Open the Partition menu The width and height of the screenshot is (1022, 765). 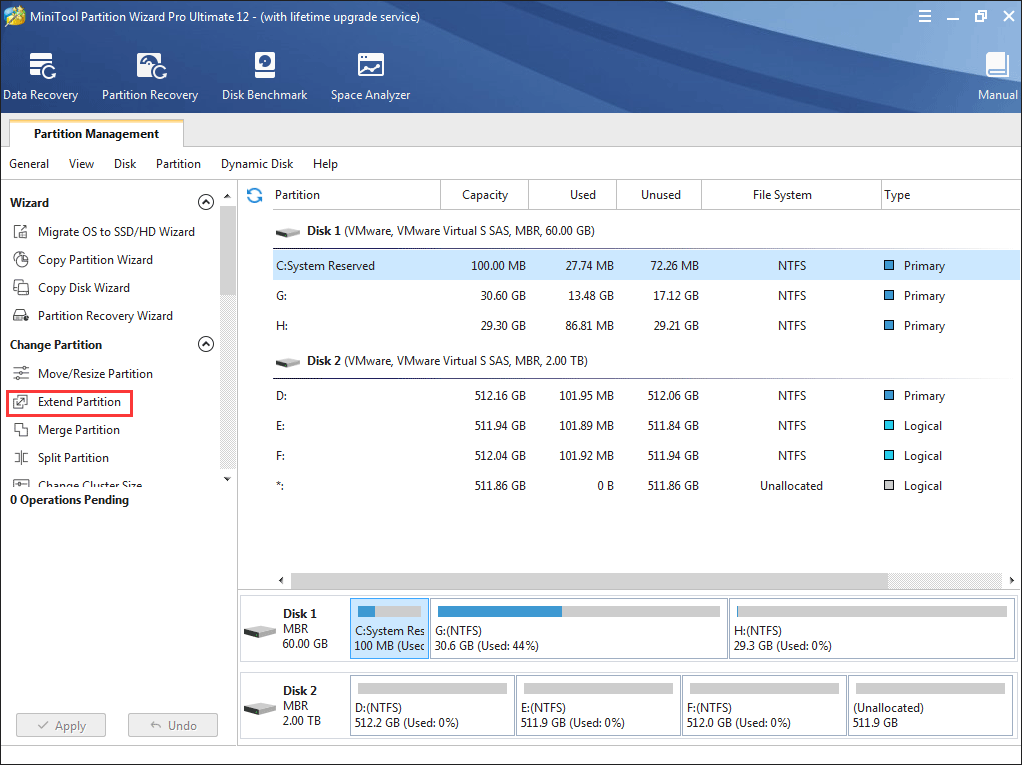(x=178, y=164)
